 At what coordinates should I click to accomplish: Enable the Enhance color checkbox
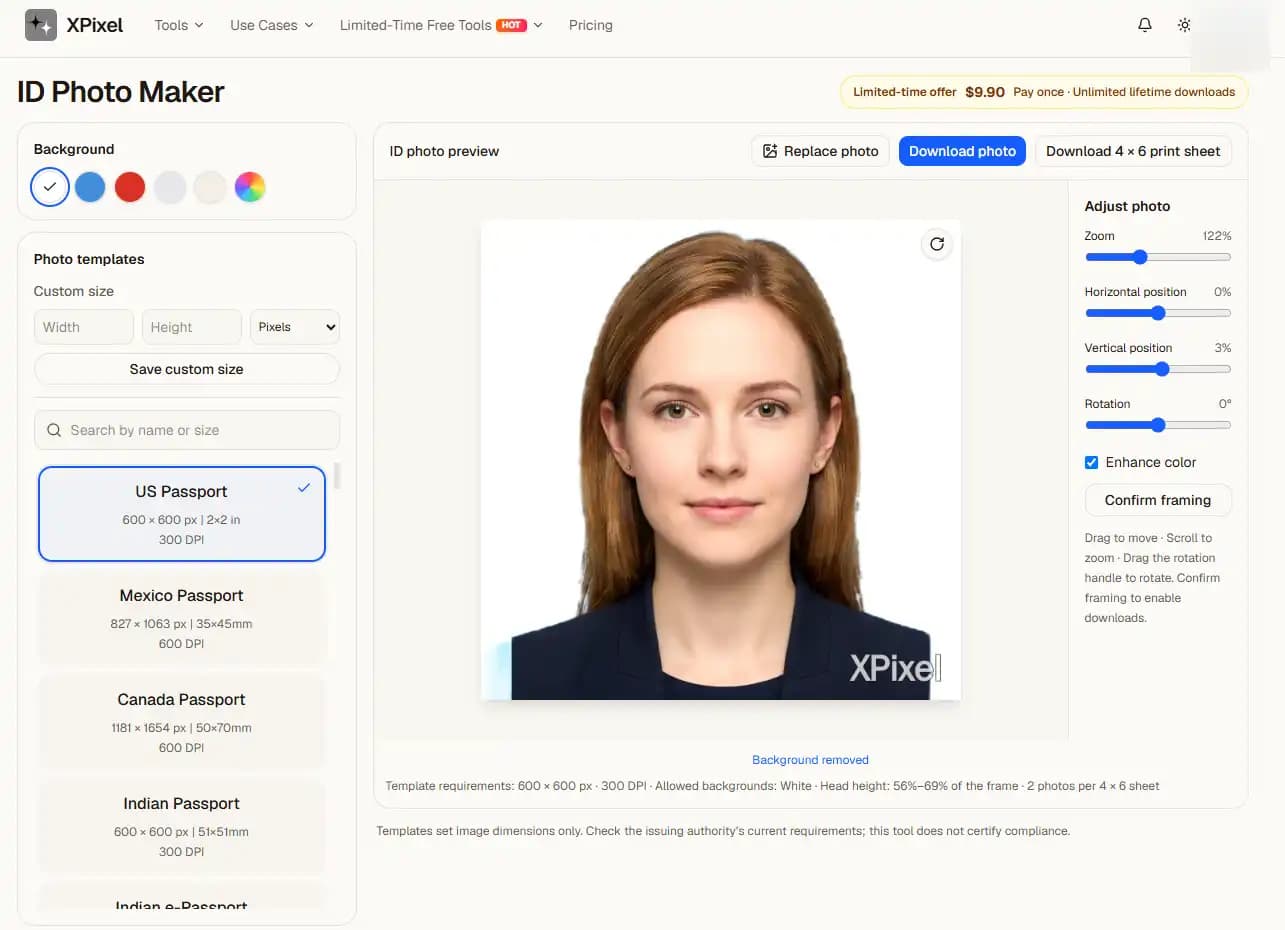(x=1092, y=462)
